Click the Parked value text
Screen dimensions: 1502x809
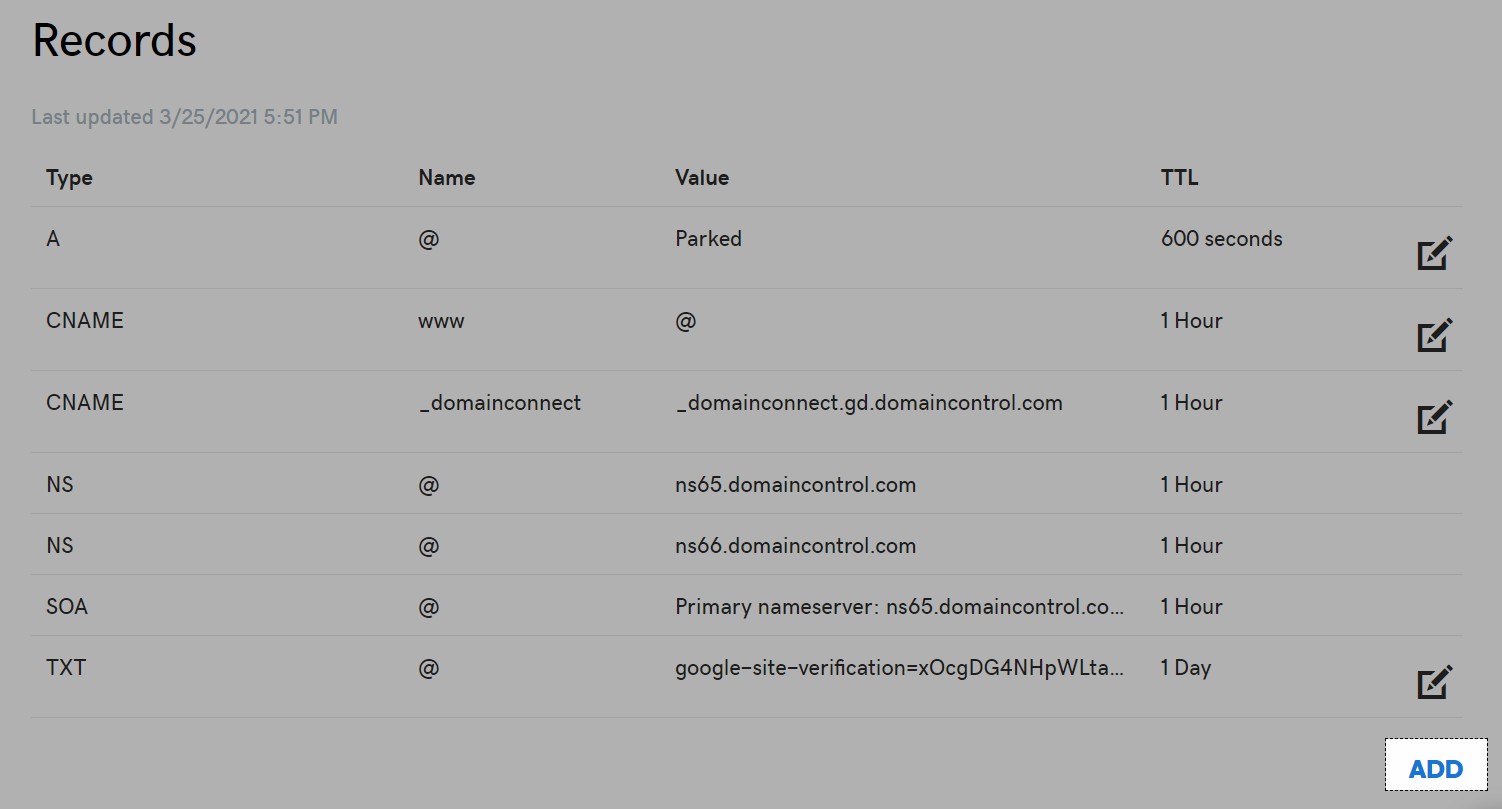tap(708, 239)
